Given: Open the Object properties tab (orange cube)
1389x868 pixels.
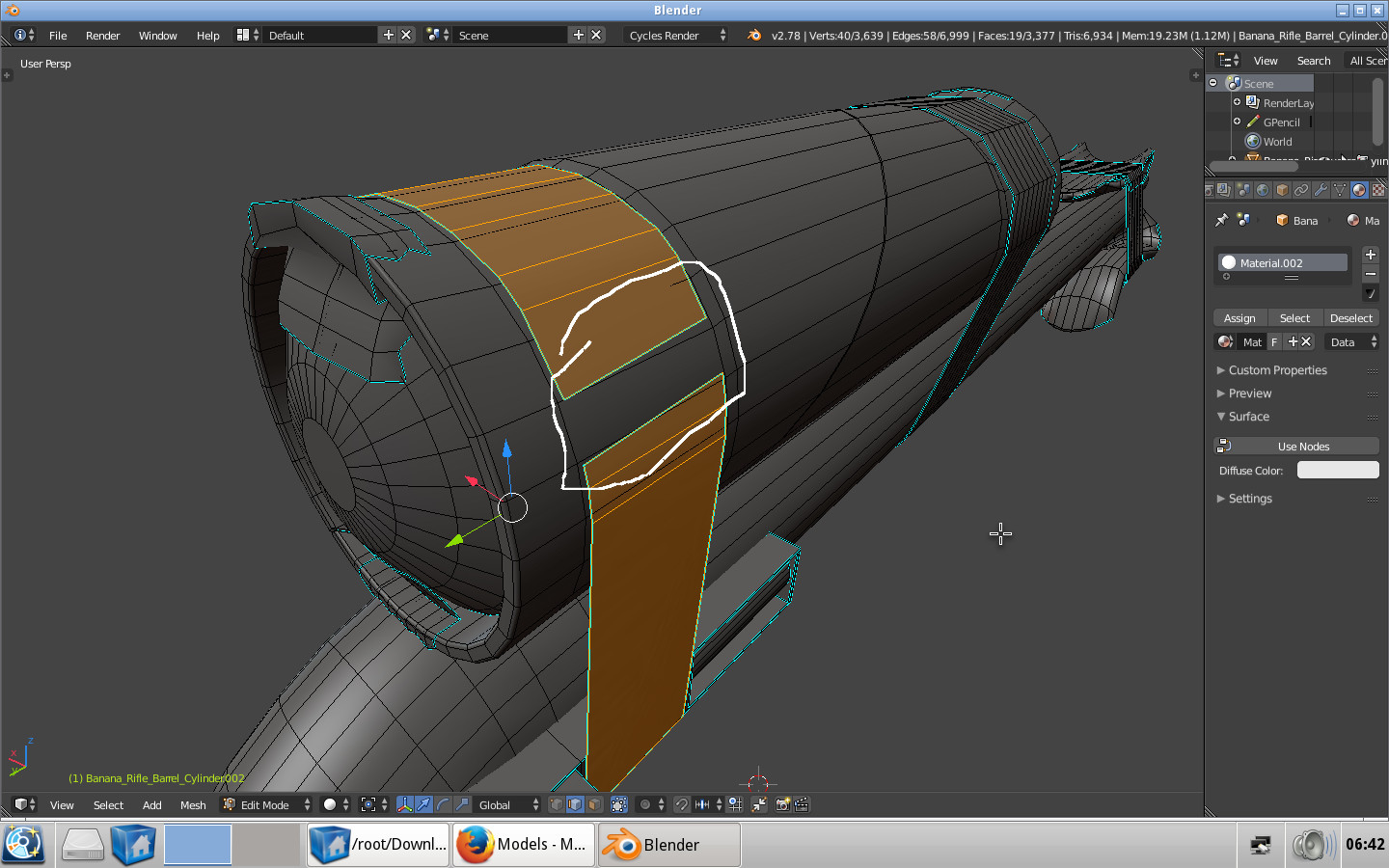Looking at the screenshot, I should point(1282,190).
